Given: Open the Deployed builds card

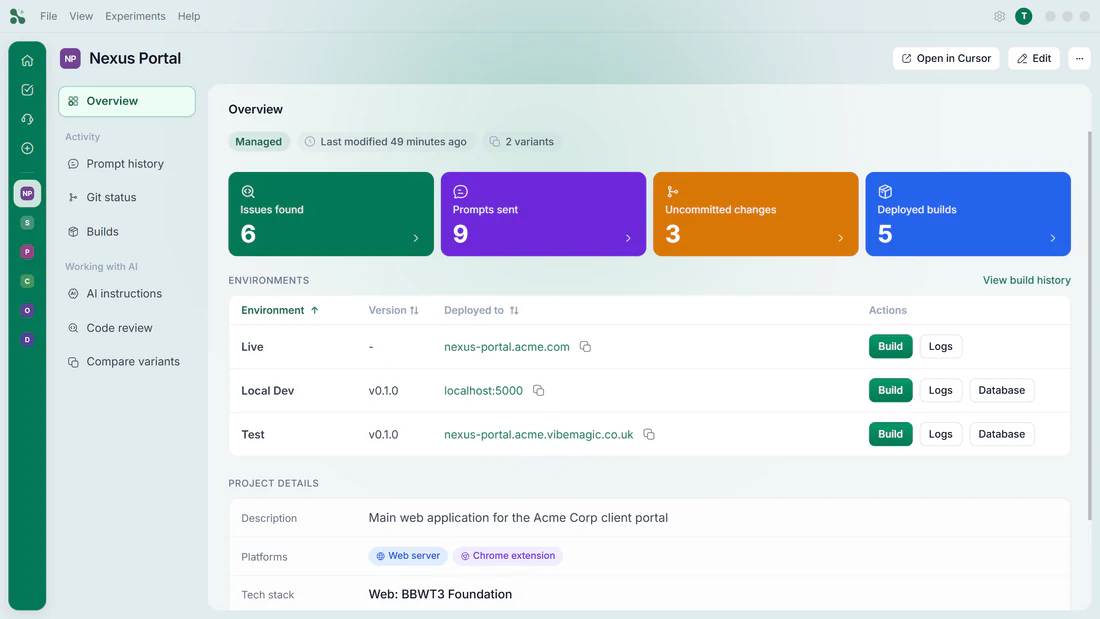Looking at the screenshot, I should click(x=967, y=214).
